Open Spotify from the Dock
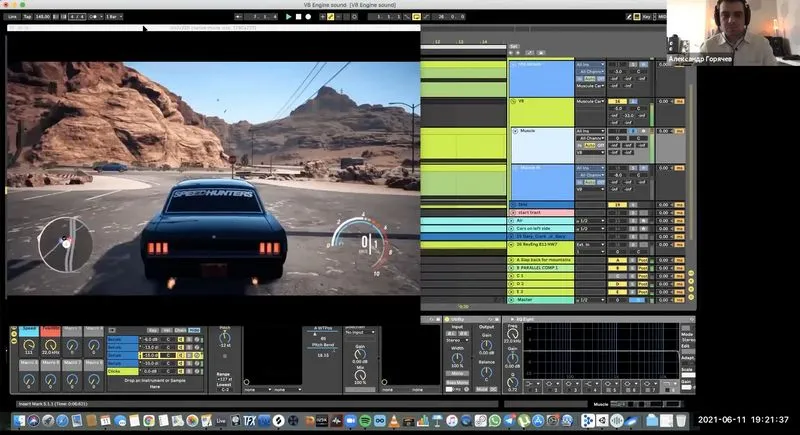The height and width of the screenshot is (435, 800). [x=365, y=421]
